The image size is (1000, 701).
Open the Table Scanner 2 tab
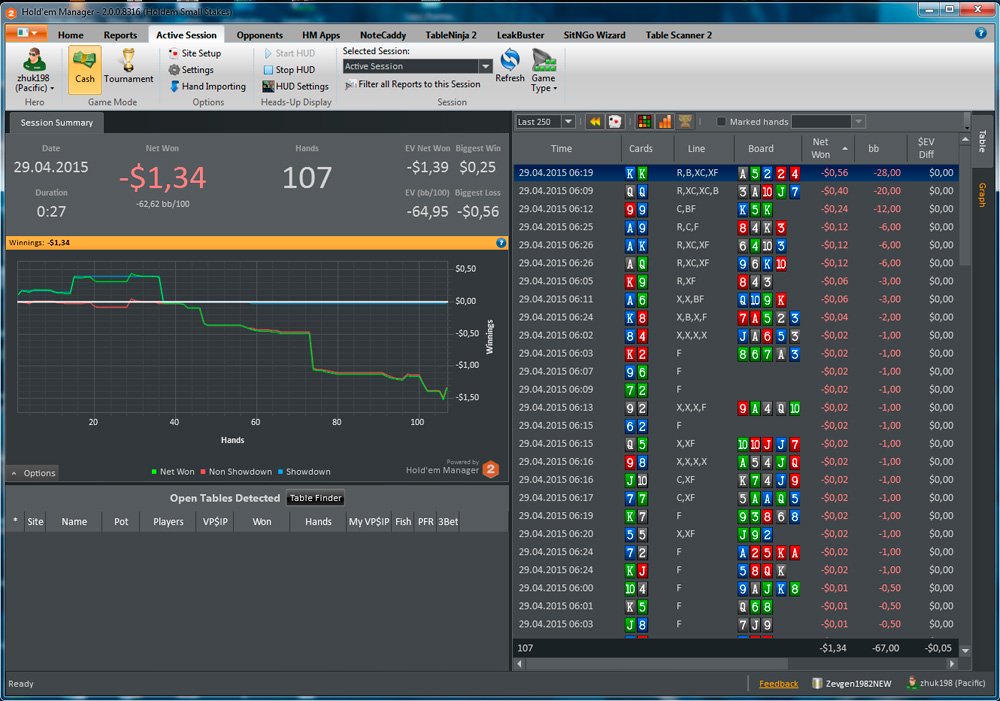click(679, 35)
